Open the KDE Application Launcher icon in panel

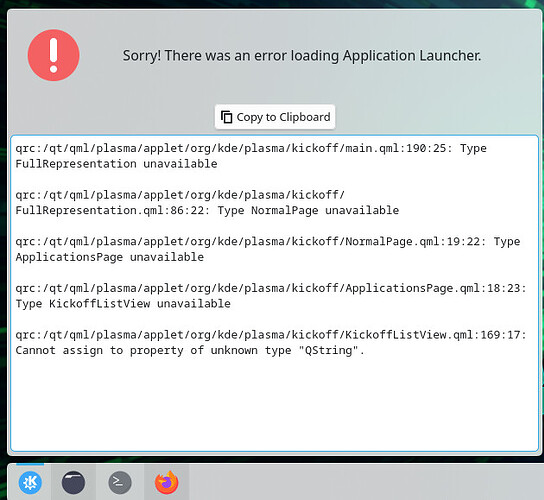click(30, 482)
